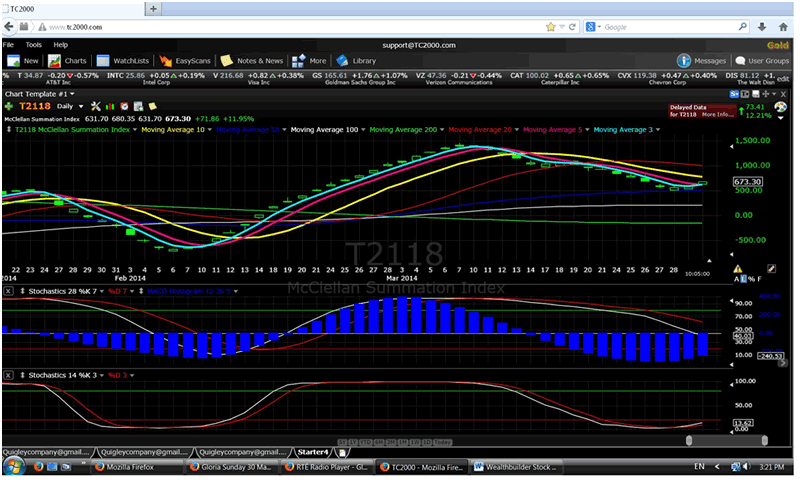Viewport: 800px width, 501px height.
Task: Open Moving Average 10 dropdown arrow
Action: [208, 129]
